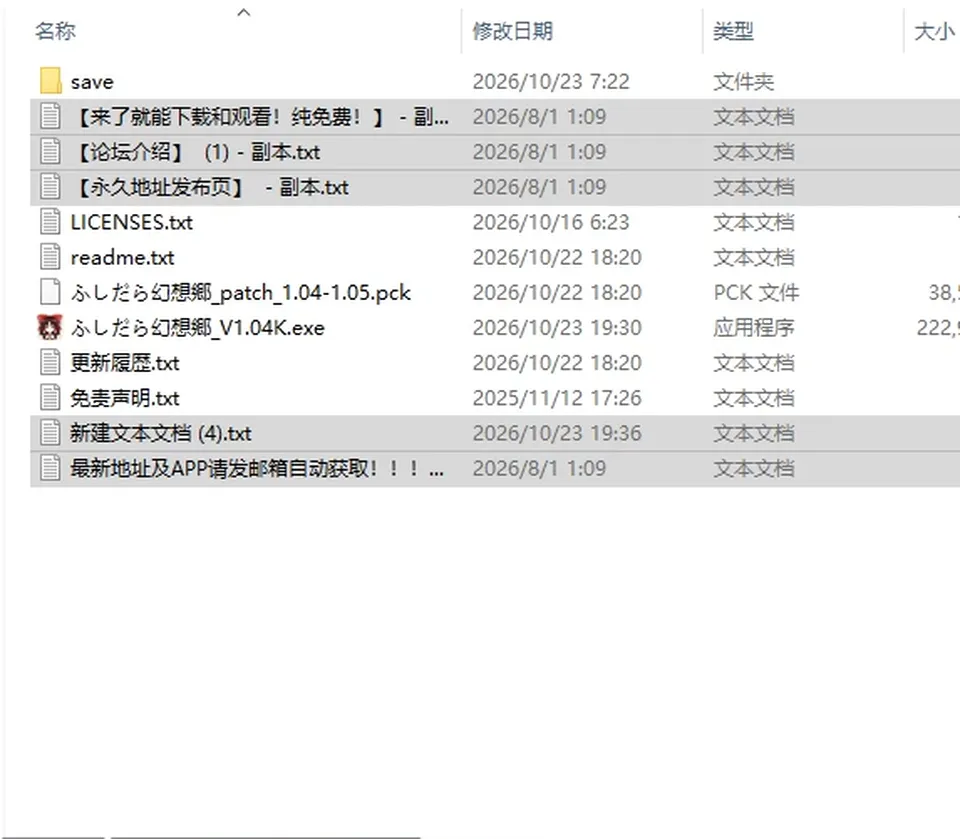
Task: Select the file name readme.txt
Action: coord(122,257)
